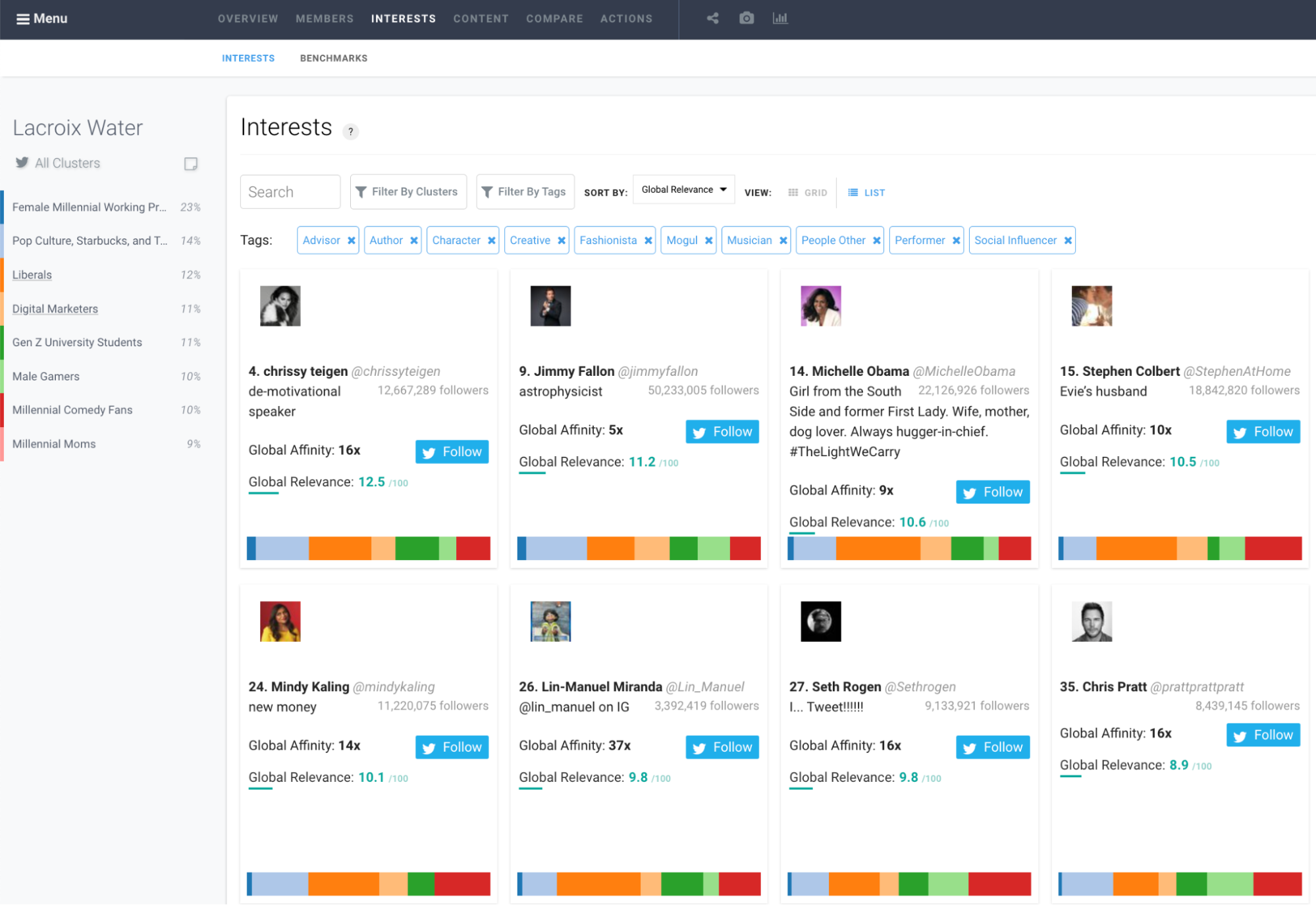This screenshot has width=1316, height=905.
Task: Go to the Compare tab
Action: tap(554, 19)
